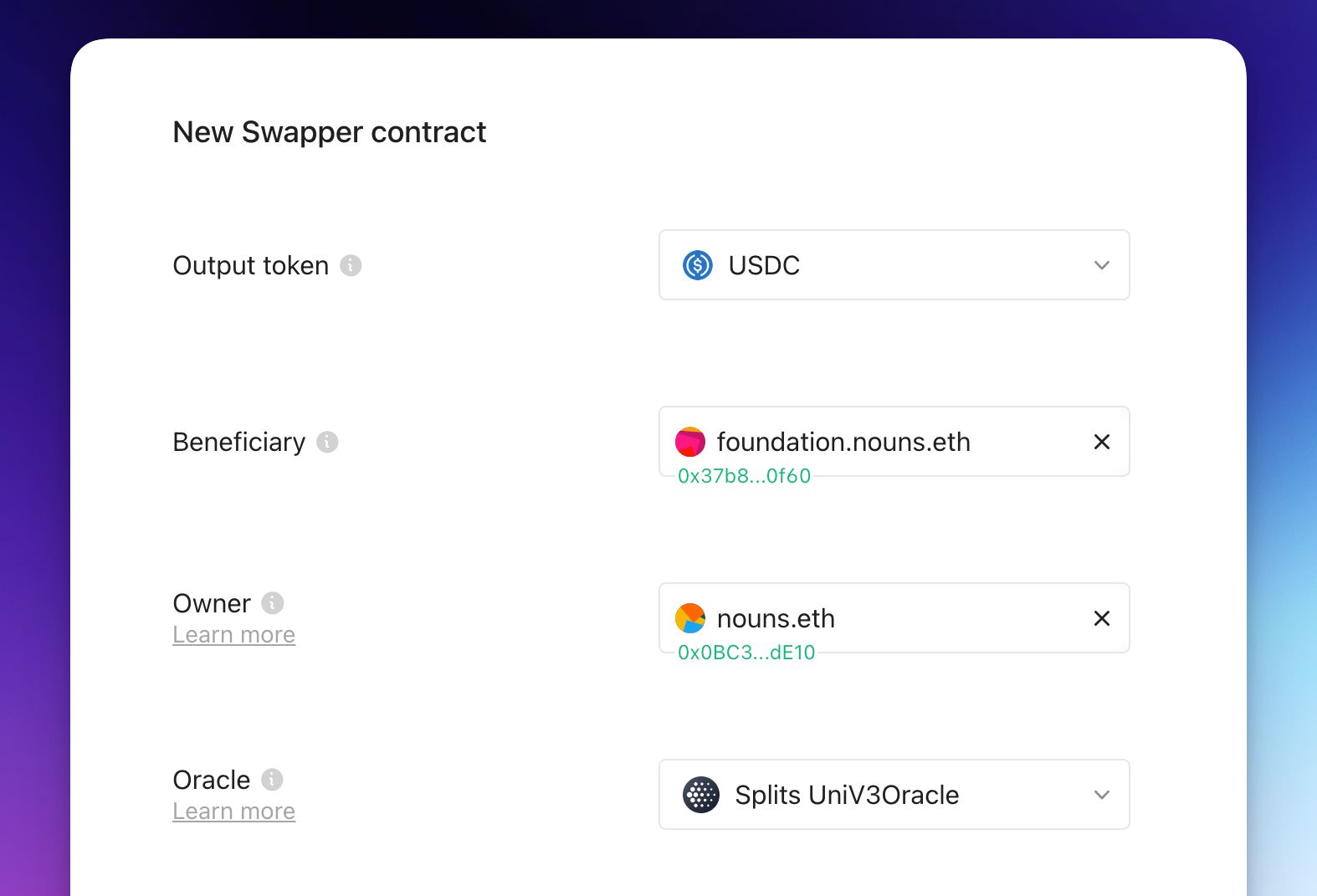Open Learn more link under Oracle
The height and width of the screenshot is (896, 1317).
233,812
